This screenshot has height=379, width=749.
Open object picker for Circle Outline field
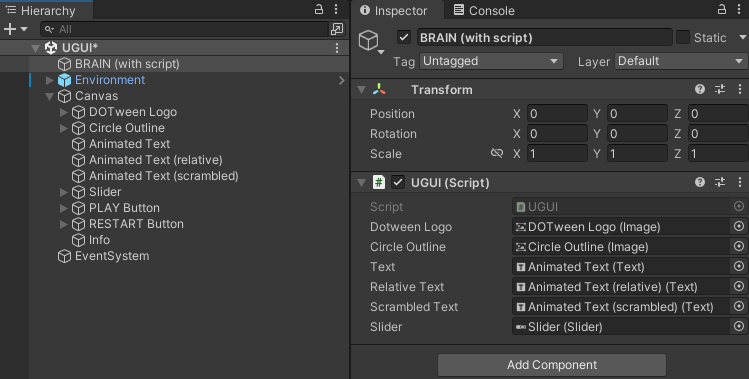[x=739, y=247]
